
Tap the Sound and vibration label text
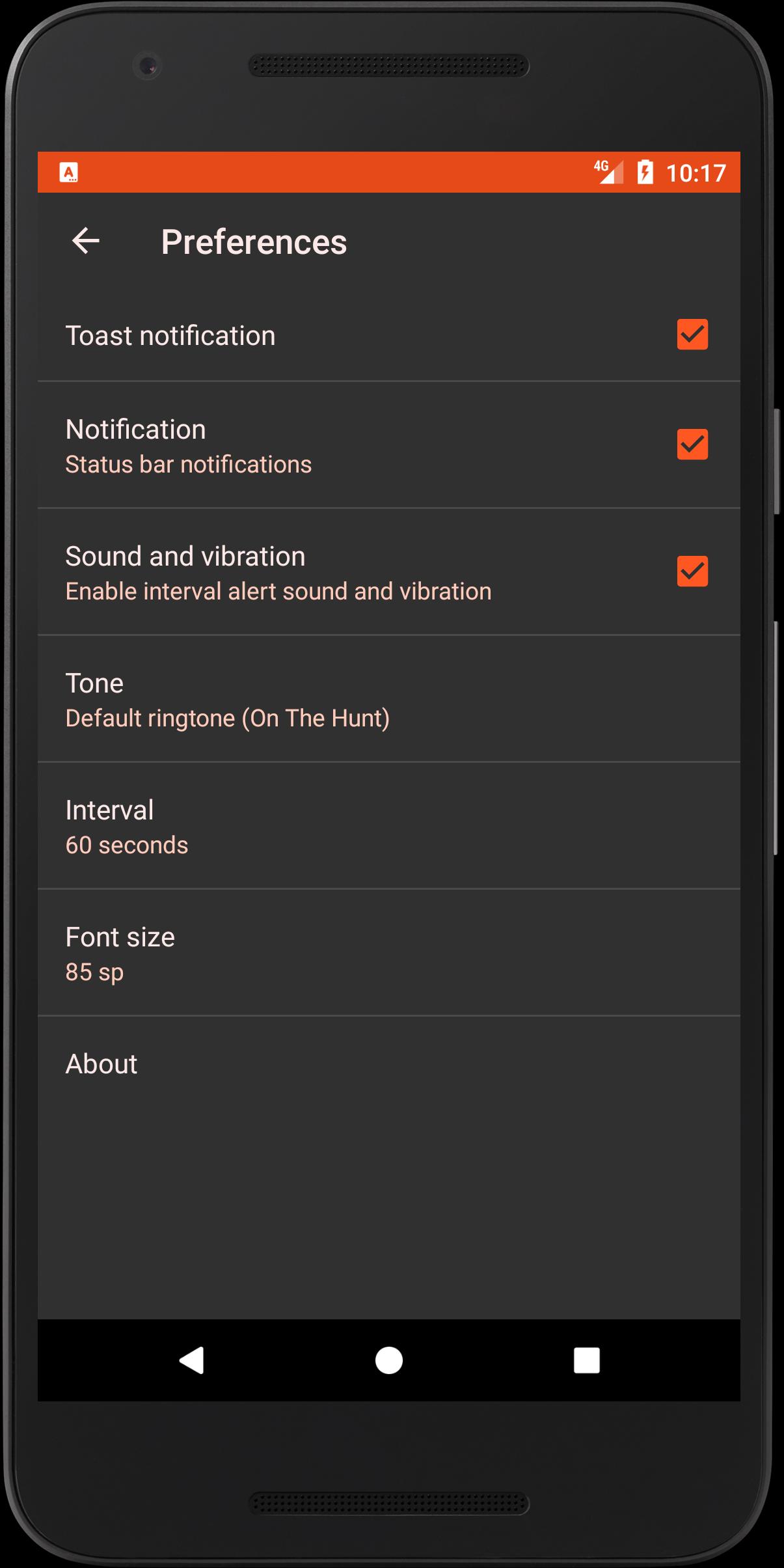185,557
